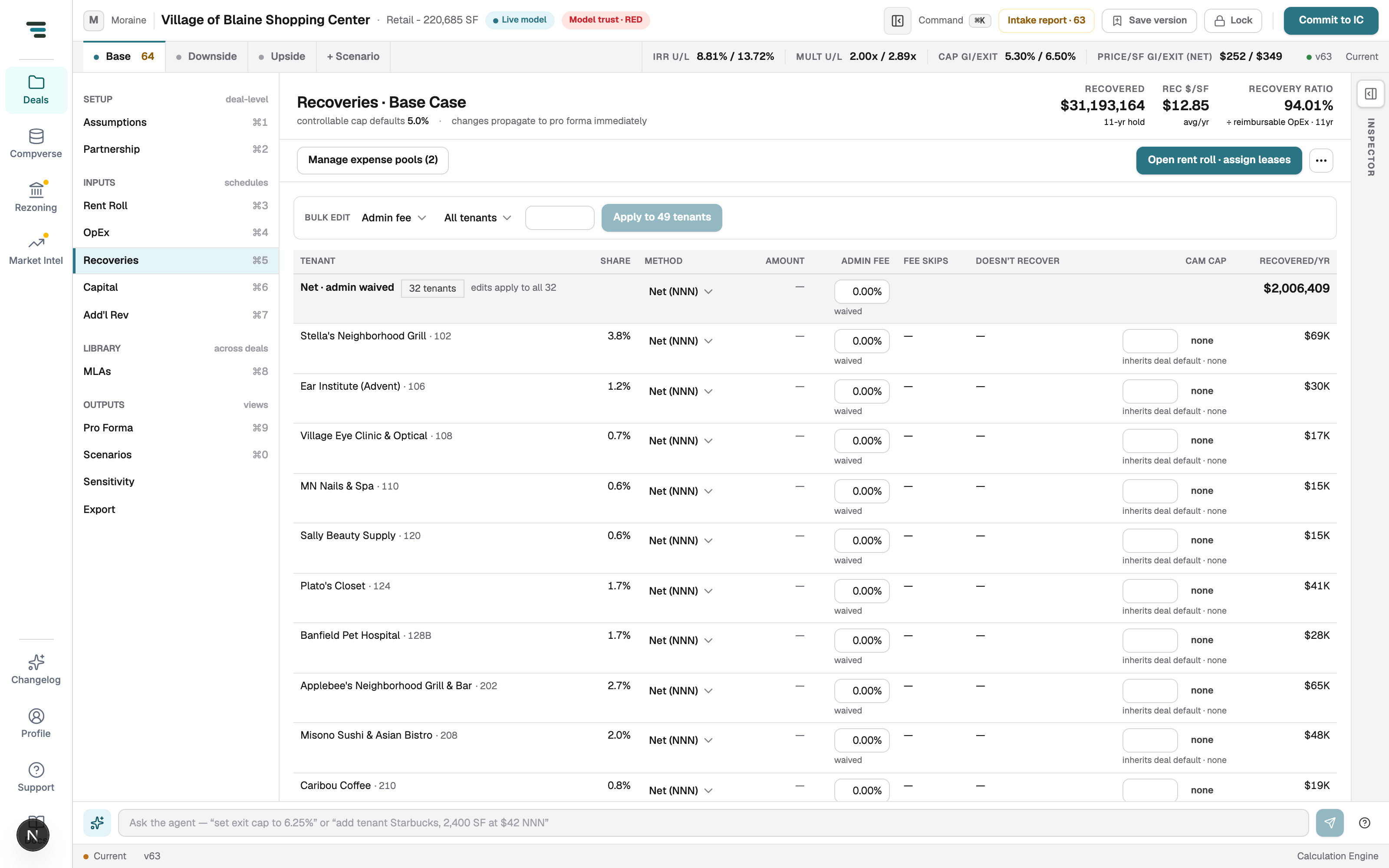The height and width of the screenshot is (868, 1389).
Task: Select the Recoveries sidebar item
Action: 176,261
